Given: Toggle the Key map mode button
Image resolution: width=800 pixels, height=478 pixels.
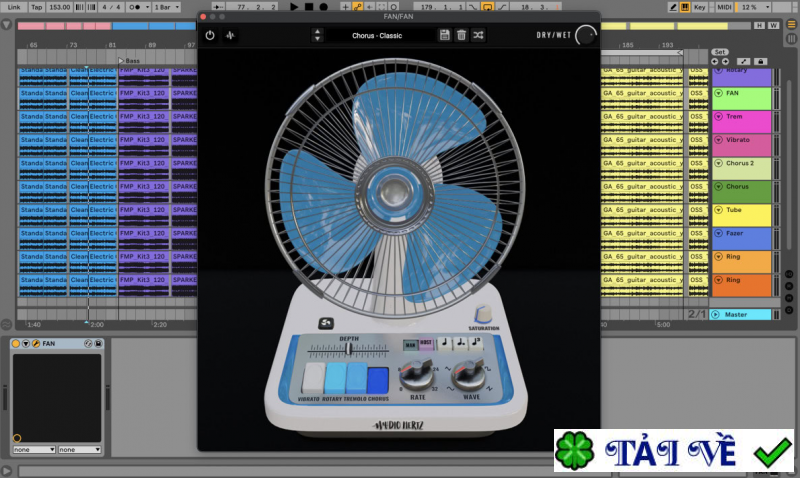Looking at the screenshot, I should (699, 7).
